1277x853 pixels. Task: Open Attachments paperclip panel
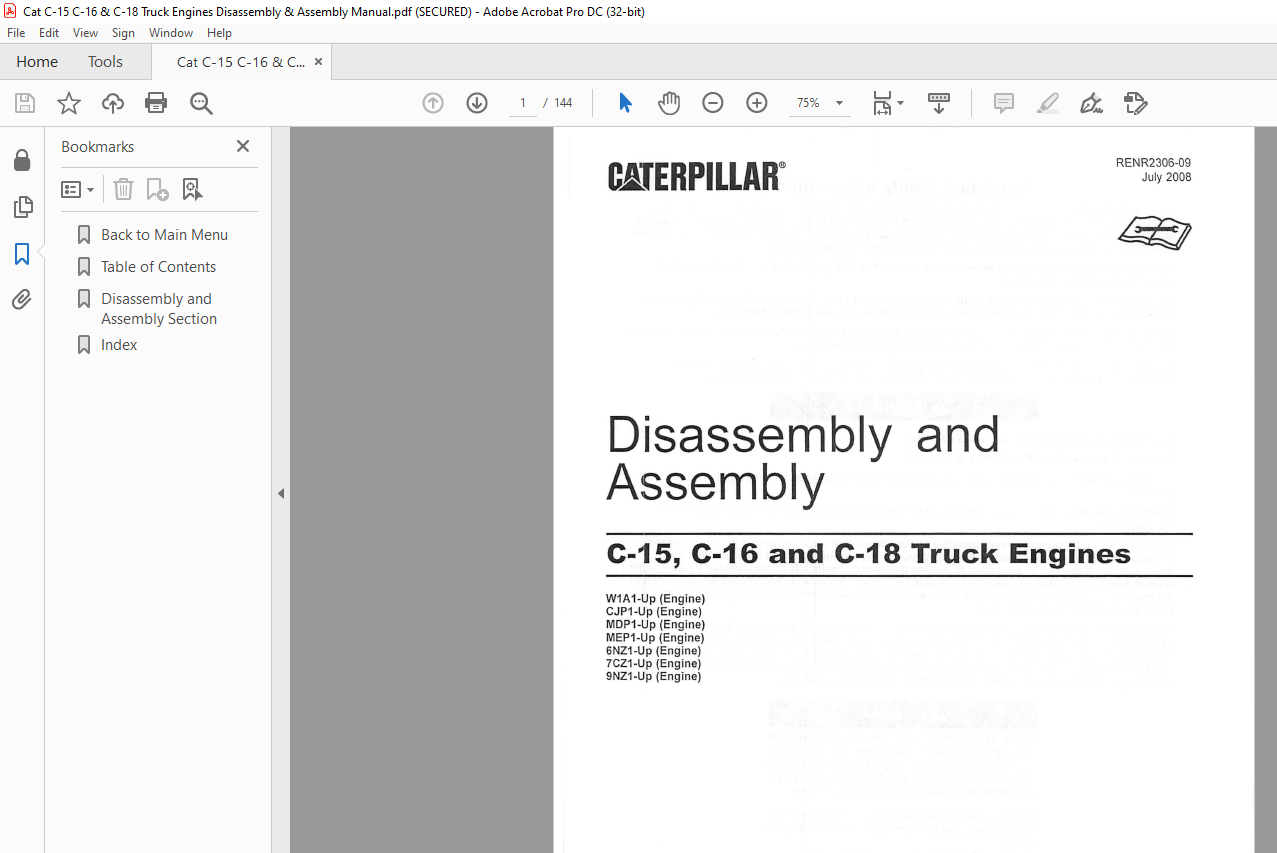click(x=22, y=299)
